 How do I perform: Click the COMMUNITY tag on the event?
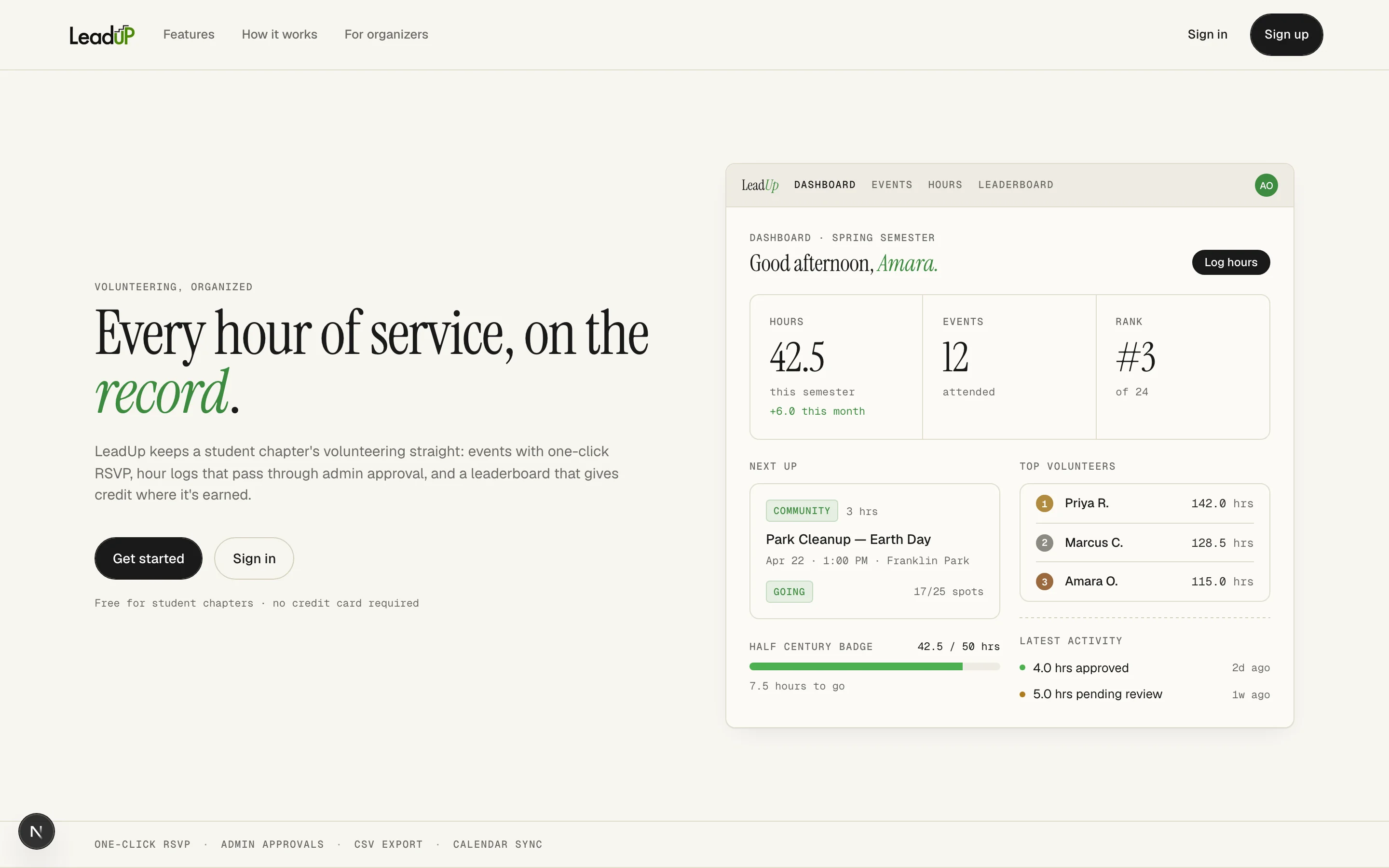pos(802,511)
